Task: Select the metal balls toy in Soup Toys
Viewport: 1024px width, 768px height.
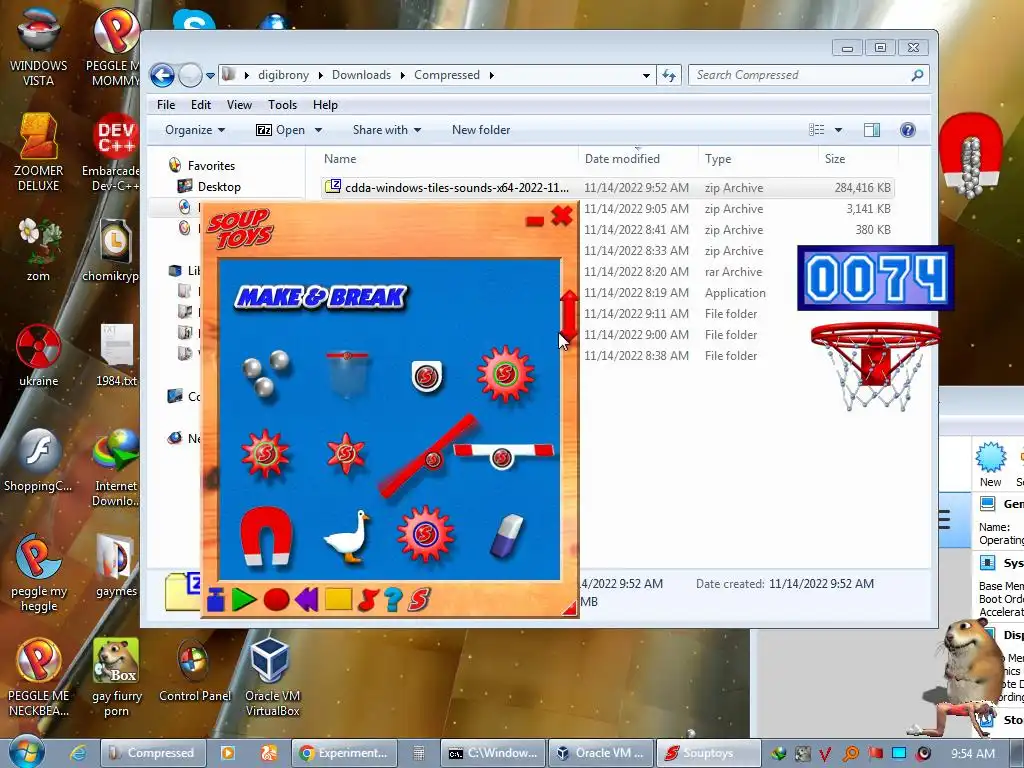Action: (x=266, y=375)
